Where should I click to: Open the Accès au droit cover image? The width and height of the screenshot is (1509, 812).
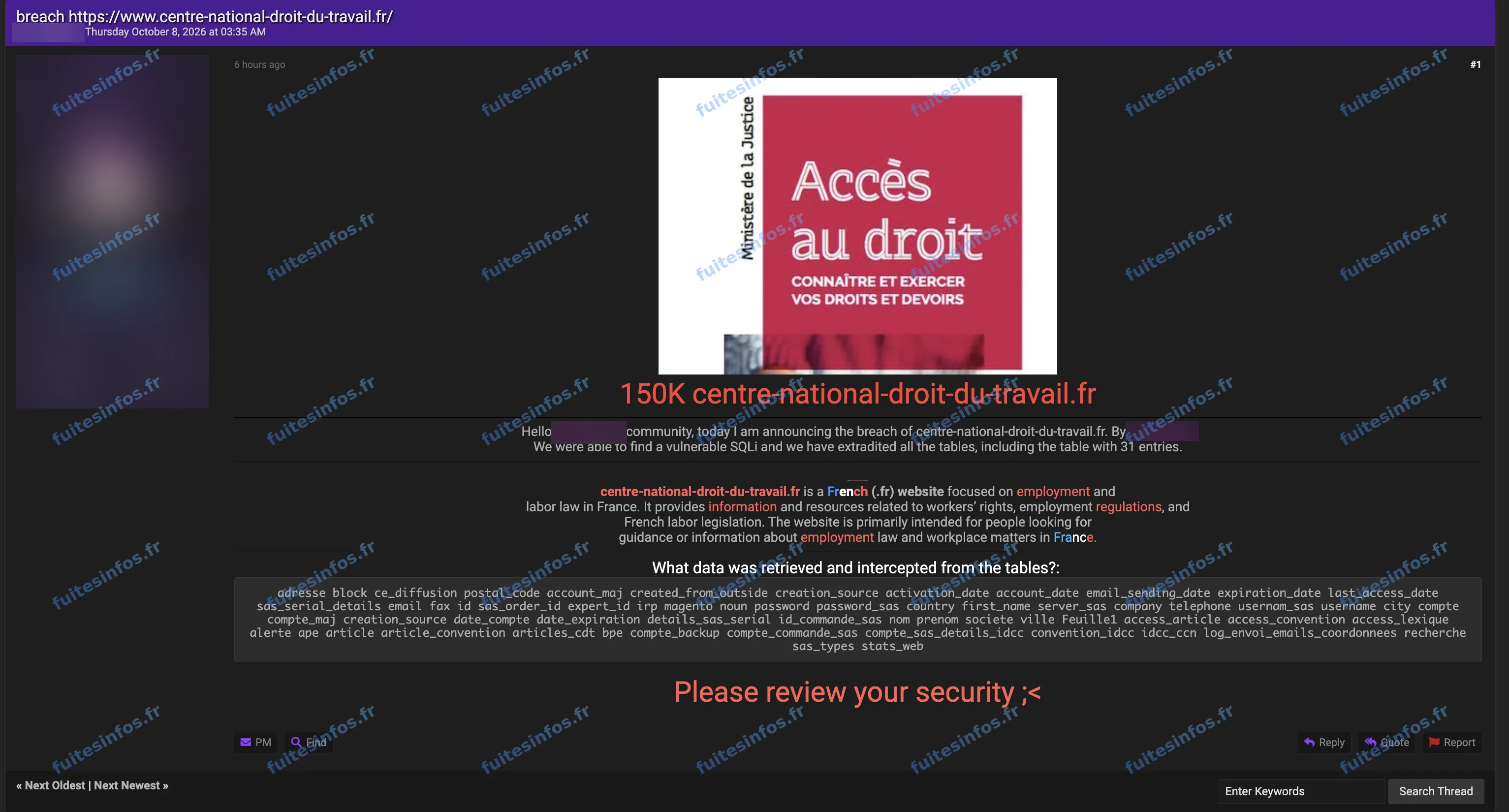click(857, 226)
